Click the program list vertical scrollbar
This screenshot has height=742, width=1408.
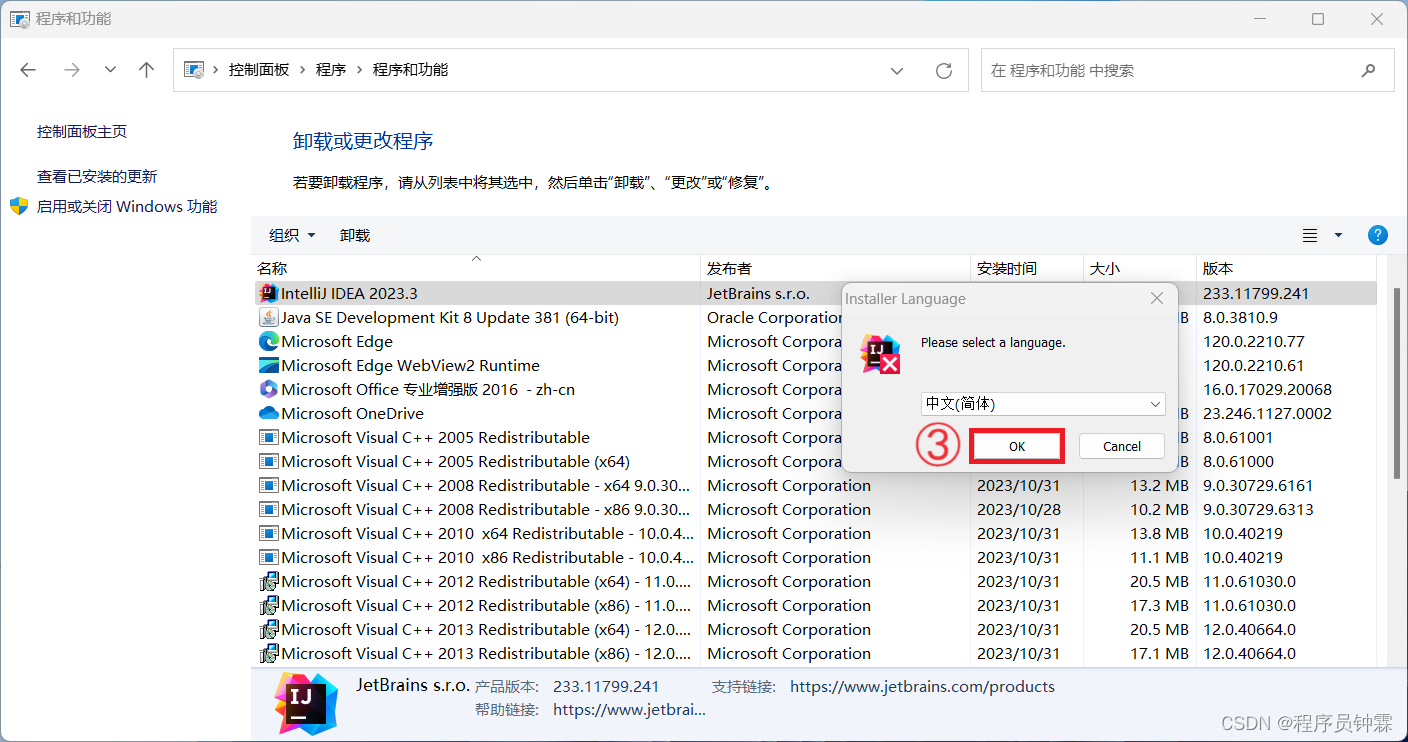point(1395,385)
